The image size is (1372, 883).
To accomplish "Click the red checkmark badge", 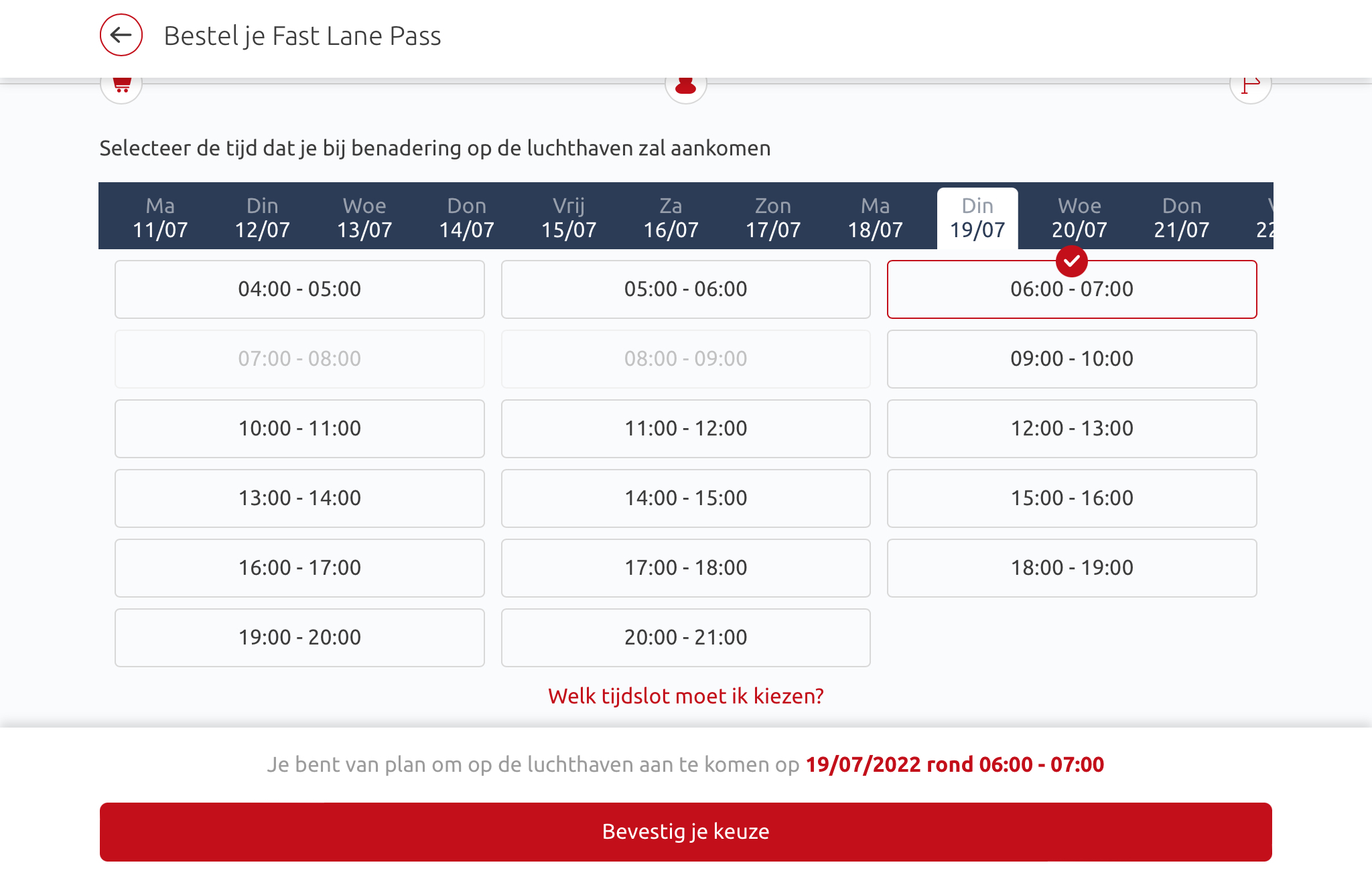I will [x=1071, y=261].
